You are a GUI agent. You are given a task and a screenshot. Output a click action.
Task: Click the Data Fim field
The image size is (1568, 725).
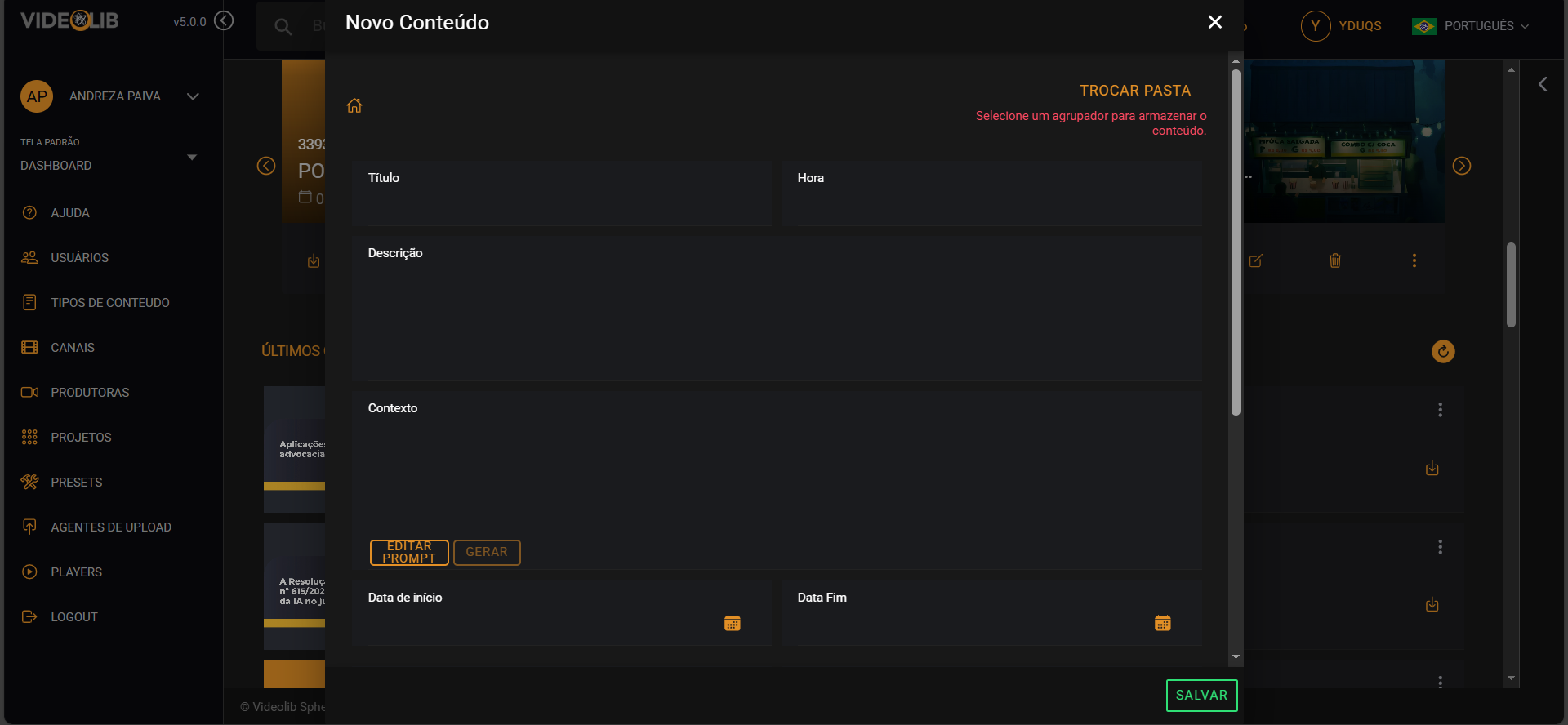(991, 613)
